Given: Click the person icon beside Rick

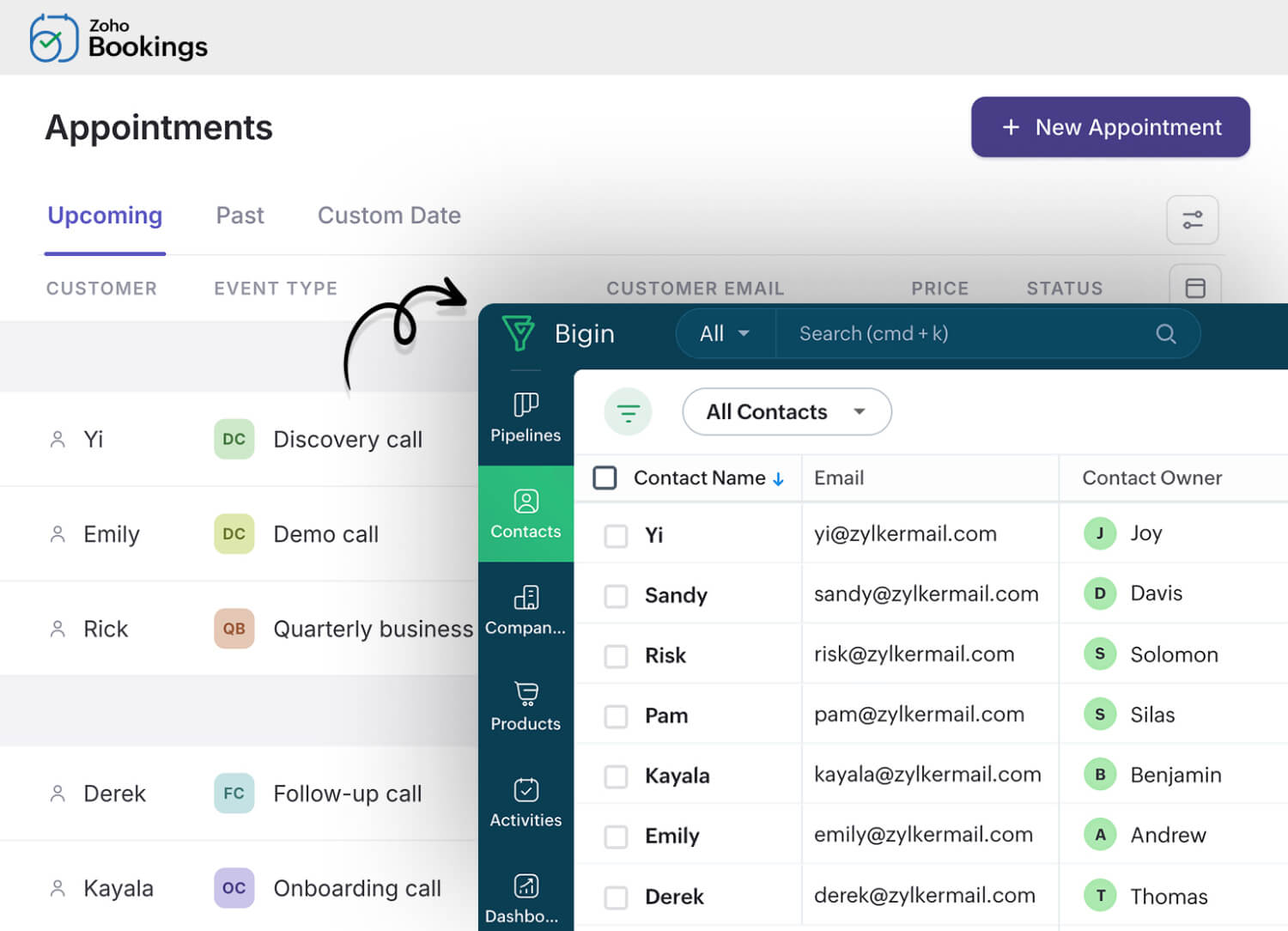Looking at the screenshot, I should [x=58, y=629].
